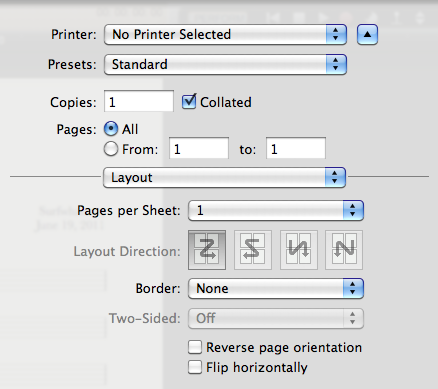Enable Flip horizontally checkbox
Screen dimensions: 438x389
[x=195, y=367]
